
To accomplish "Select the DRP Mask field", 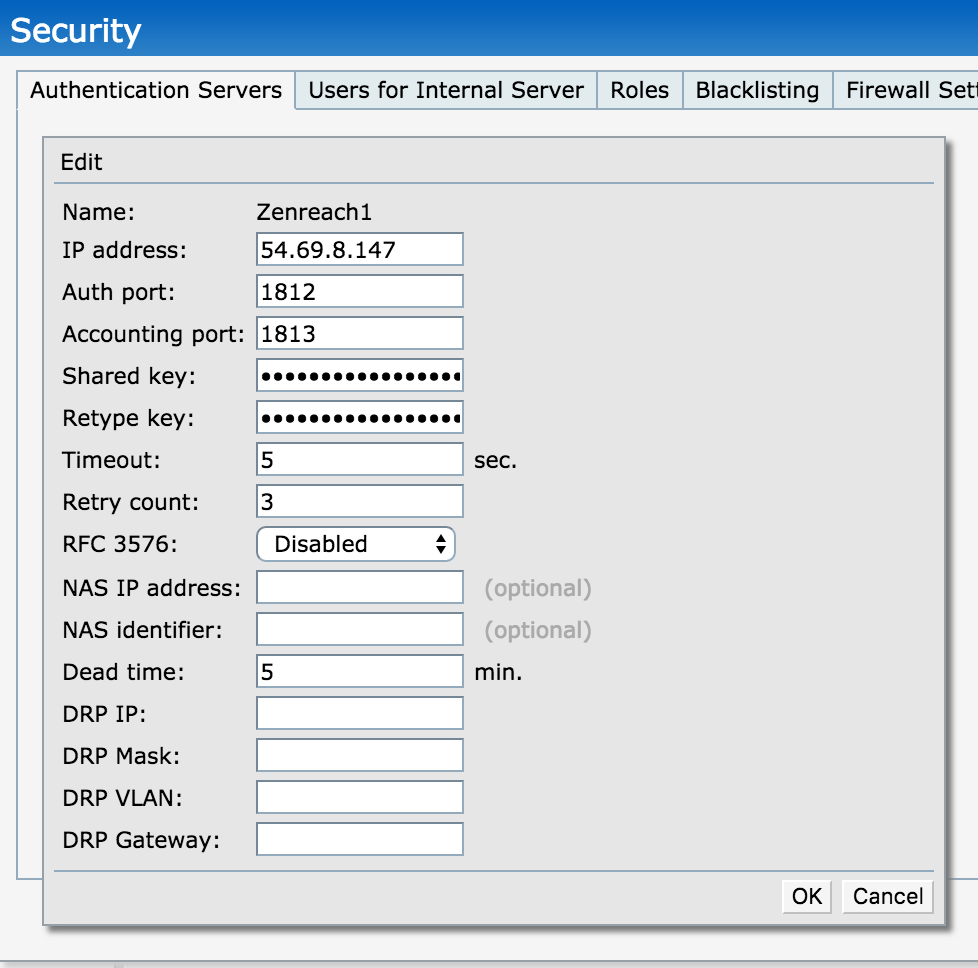I will tap(359, 756).
